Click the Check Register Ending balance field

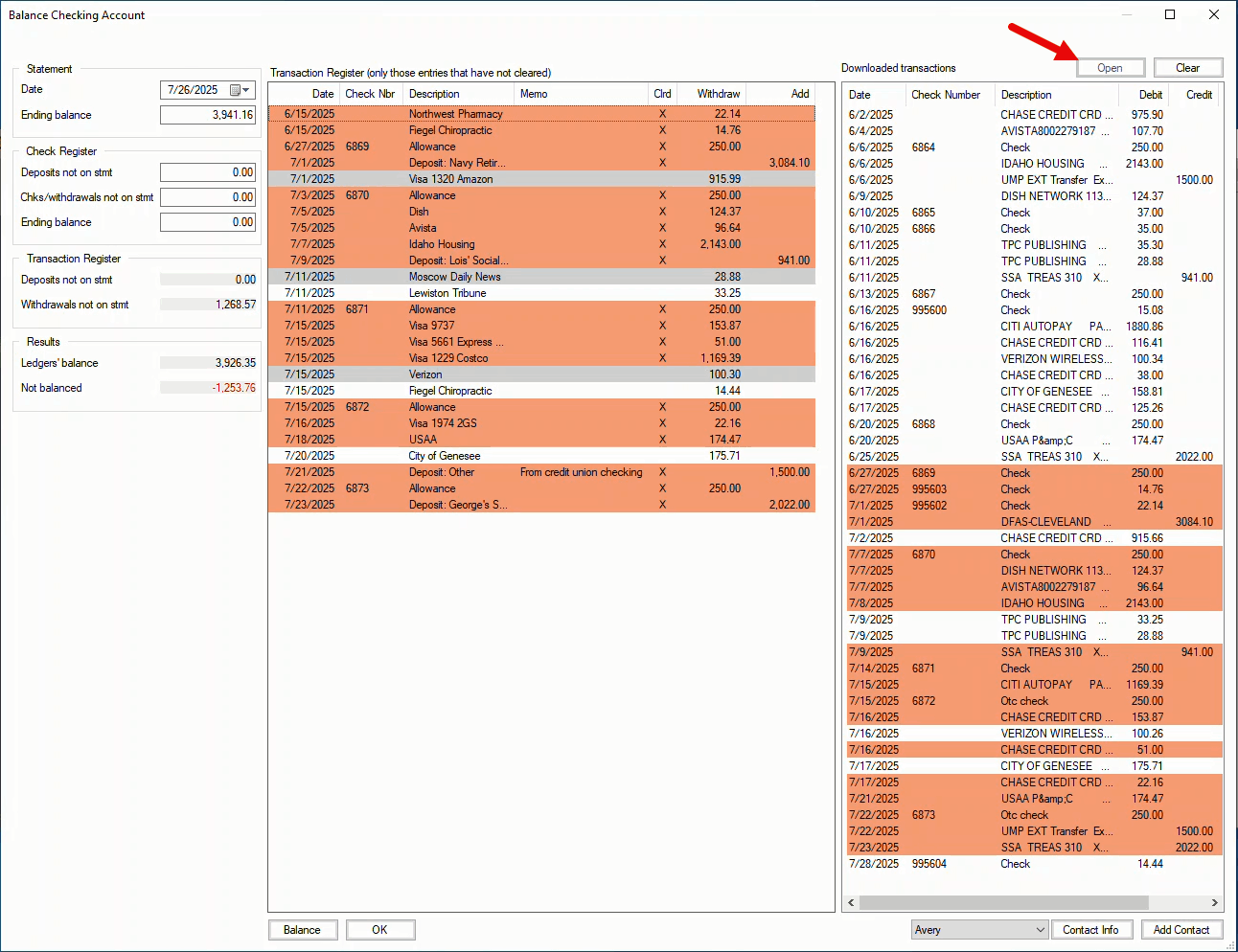[x=208, y=222]
